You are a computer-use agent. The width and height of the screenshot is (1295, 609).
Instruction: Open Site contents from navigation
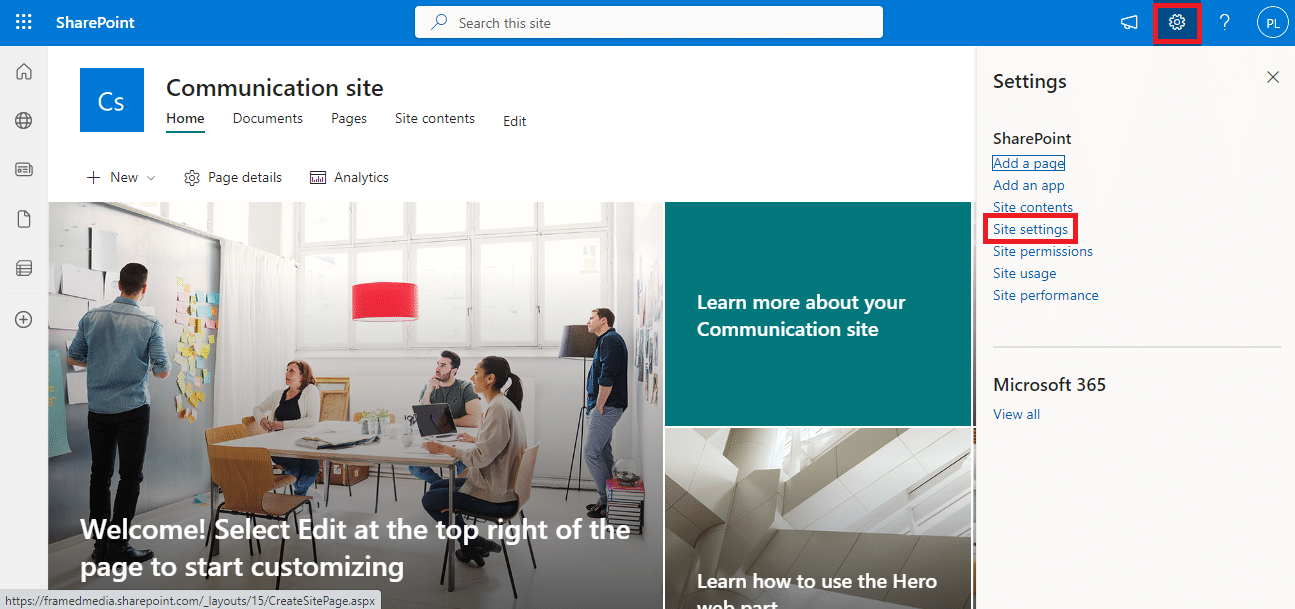[434, 118]
